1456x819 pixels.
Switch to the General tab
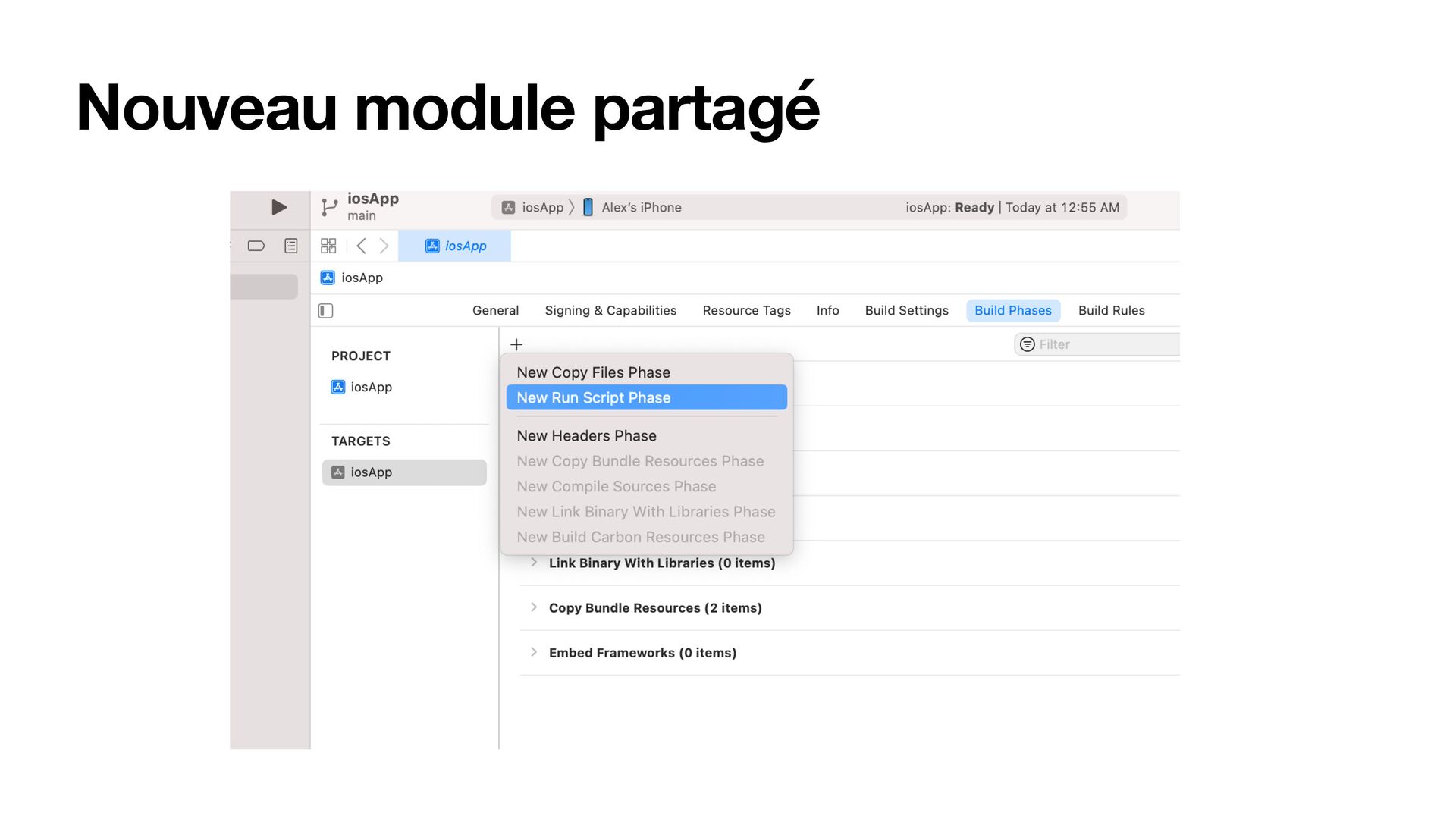[495, 310]
